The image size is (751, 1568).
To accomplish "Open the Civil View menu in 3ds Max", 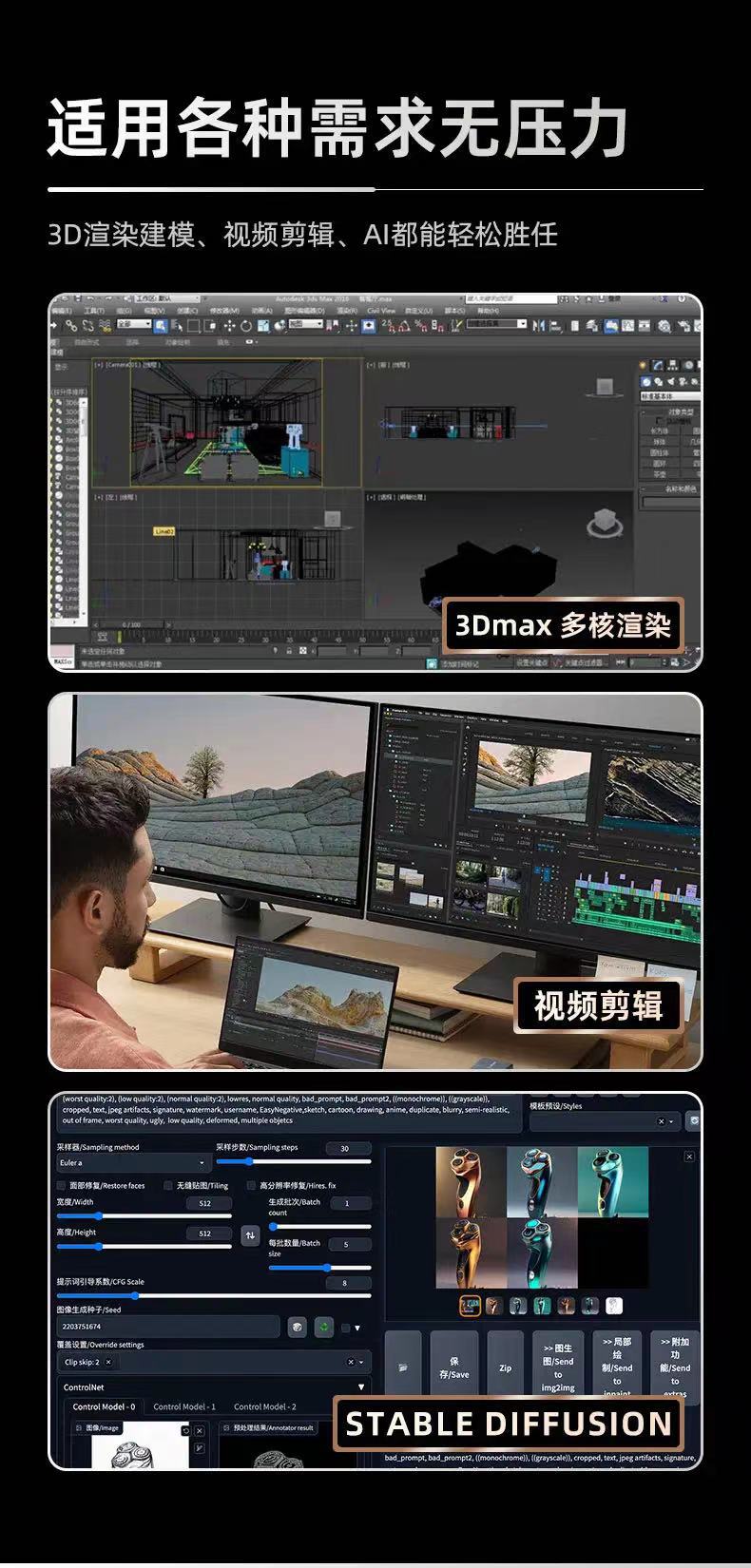I will [381, 310].
